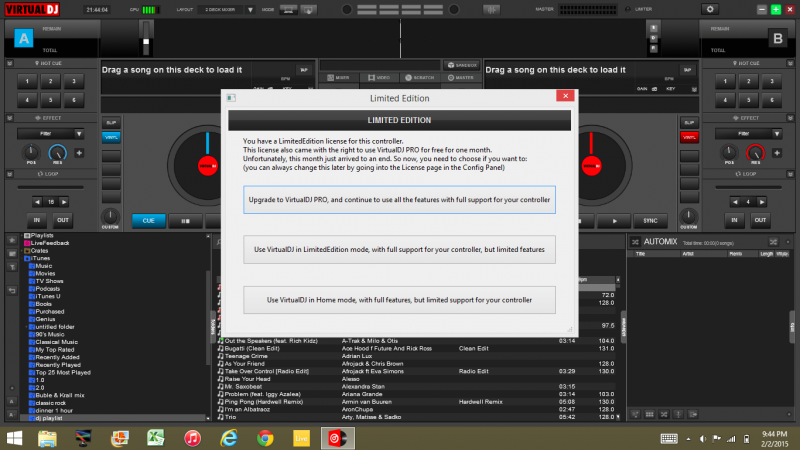Click play button on deck B

[x=614, y=221]
